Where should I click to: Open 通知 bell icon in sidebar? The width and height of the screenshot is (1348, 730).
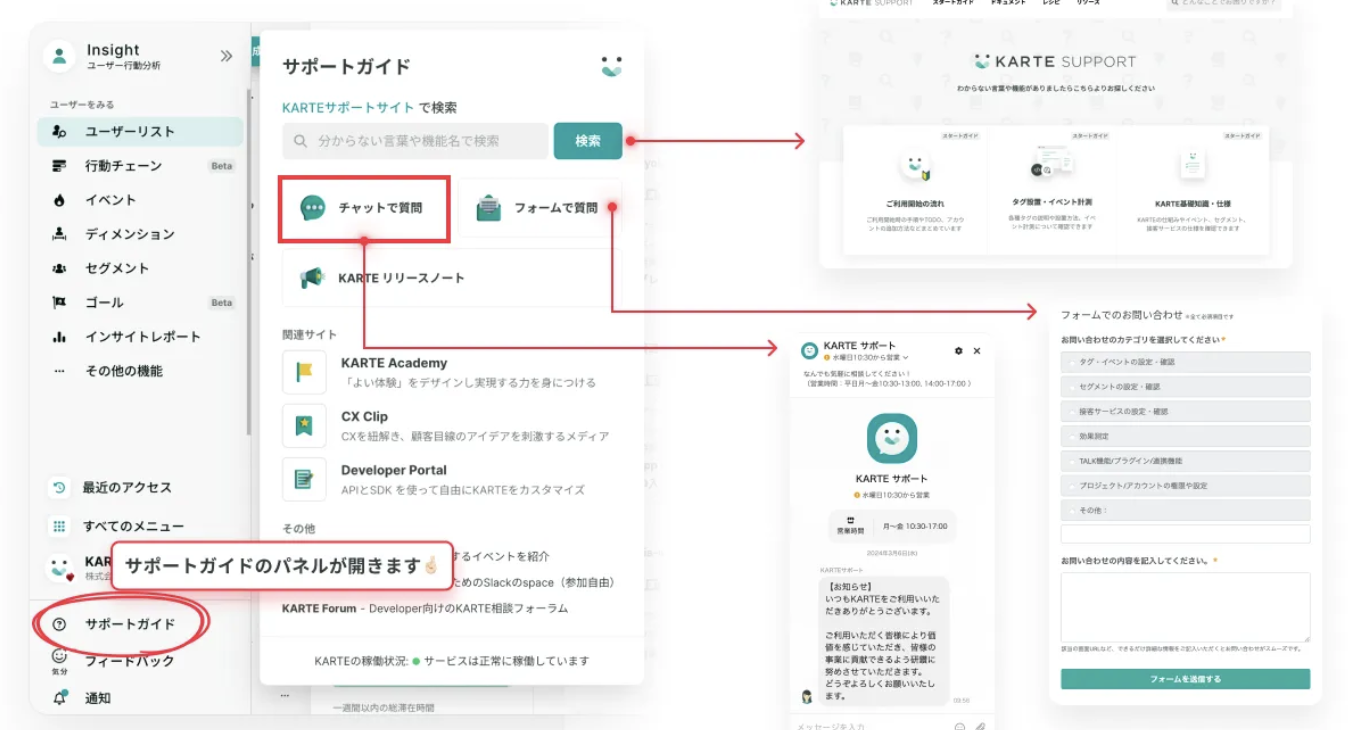[60, 698]
